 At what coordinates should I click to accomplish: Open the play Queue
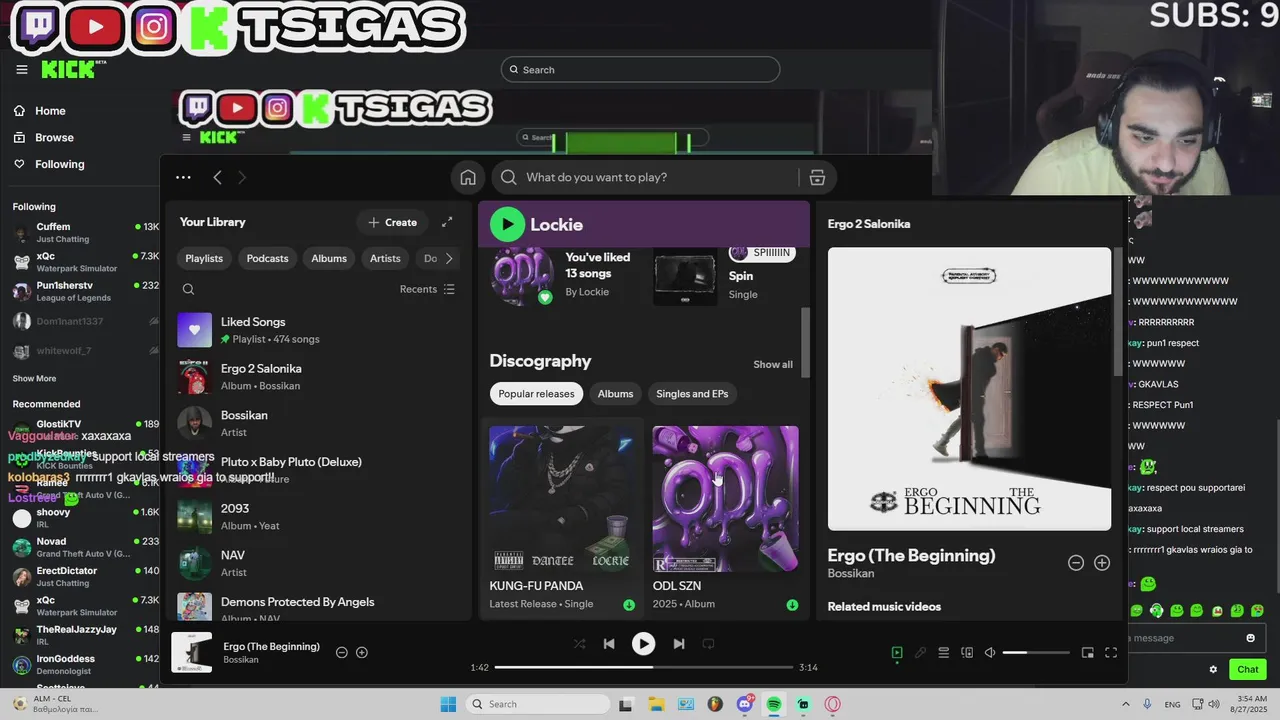pos(943,653)
